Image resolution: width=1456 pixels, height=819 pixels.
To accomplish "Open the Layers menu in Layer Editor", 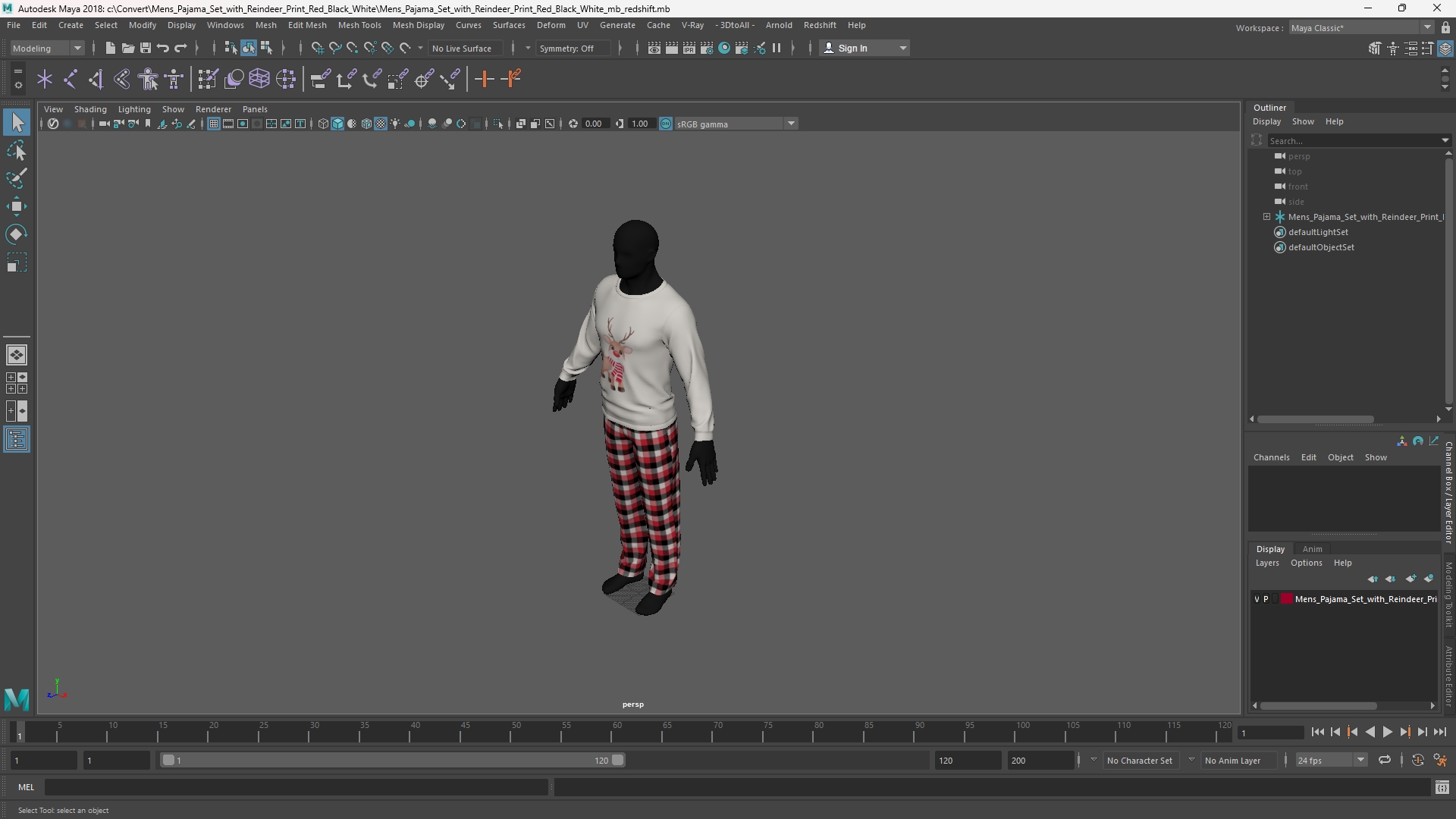I will point(1267,563).
